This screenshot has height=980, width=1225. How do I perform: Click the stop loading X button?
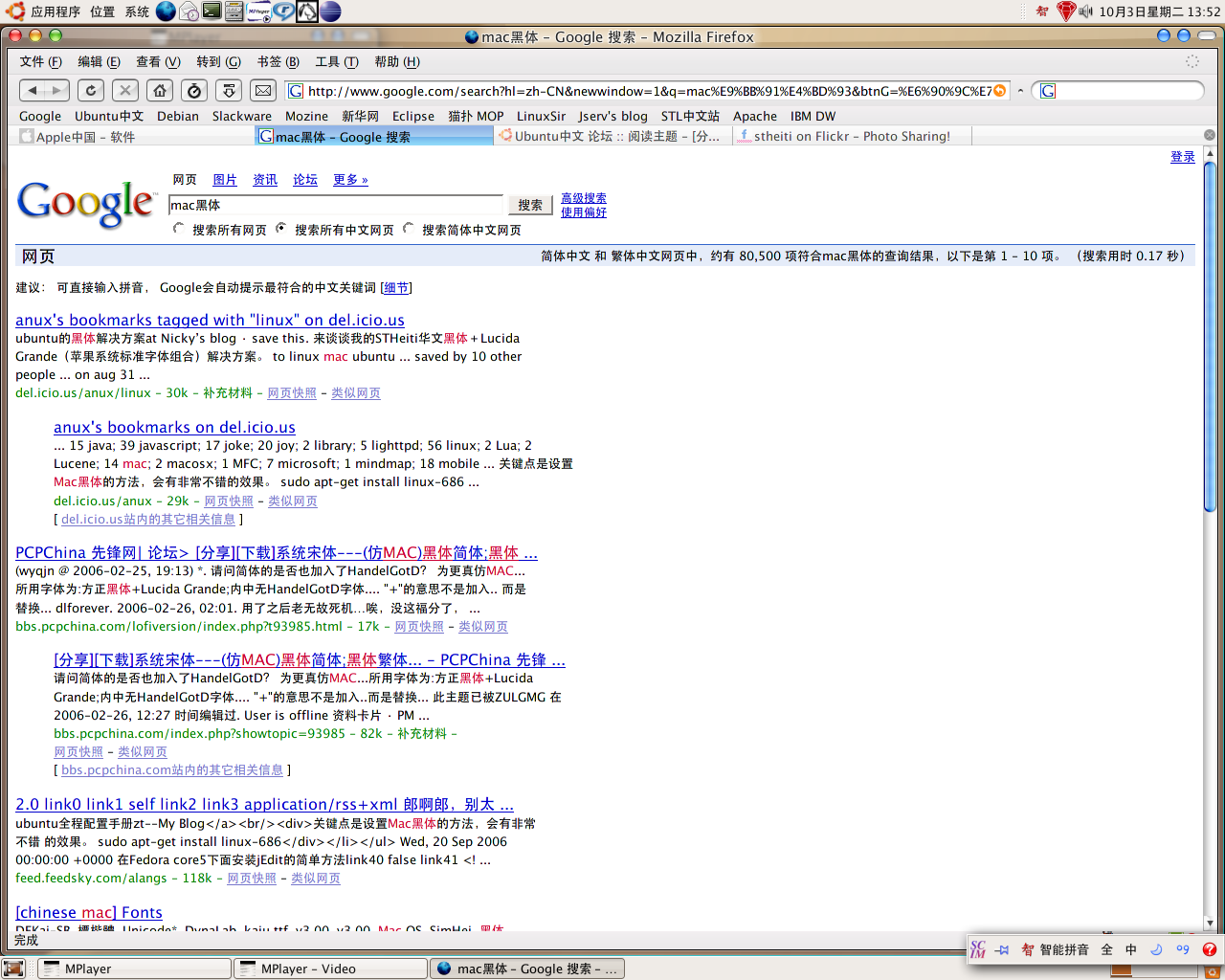click(125, 90)
